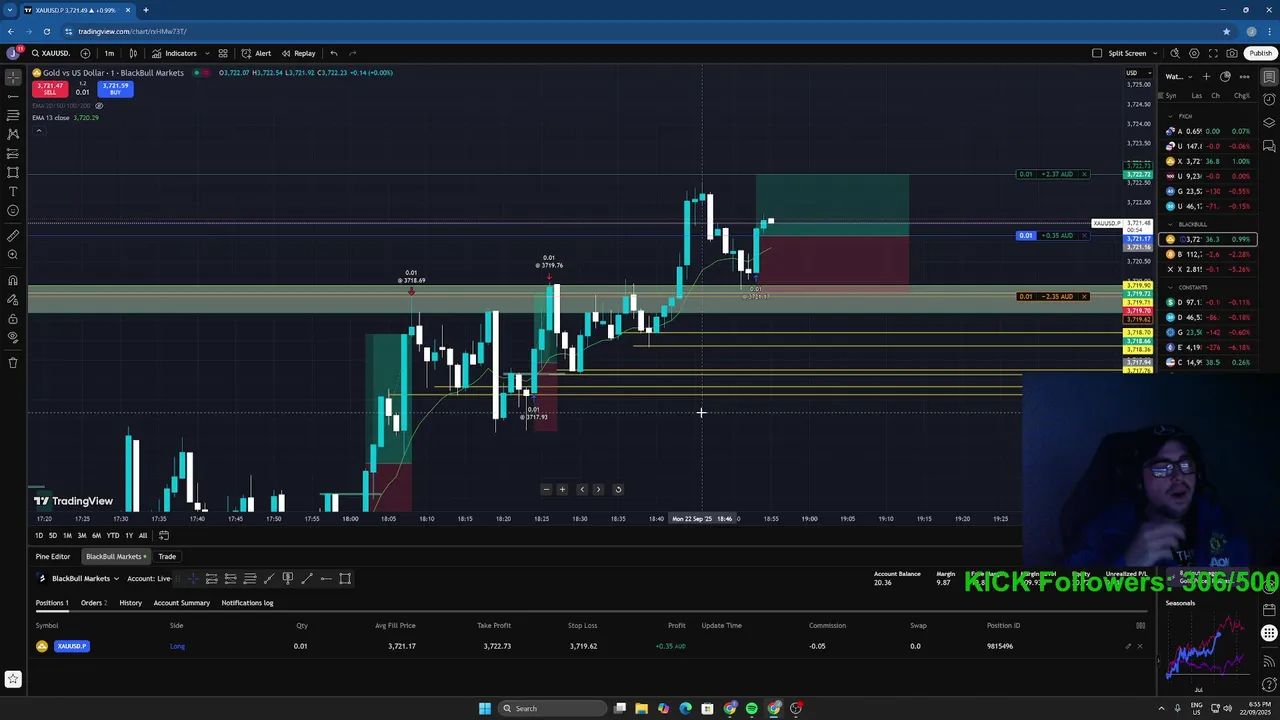1280x720 pixels.
Task: Cancel the +2.37 AUD take profit order
Action: point(1084,174)
